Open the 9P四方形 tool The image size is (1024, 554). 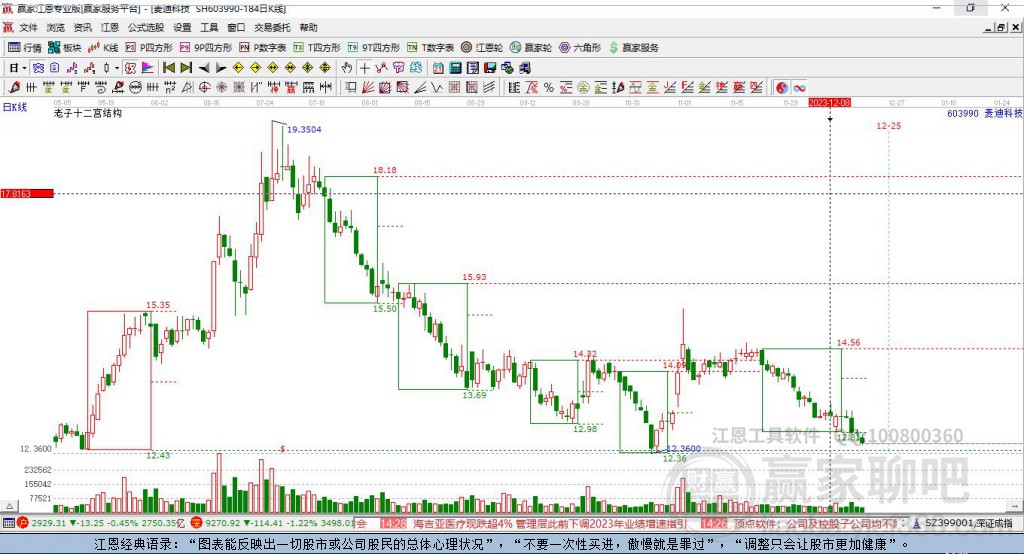pos(206,48)
